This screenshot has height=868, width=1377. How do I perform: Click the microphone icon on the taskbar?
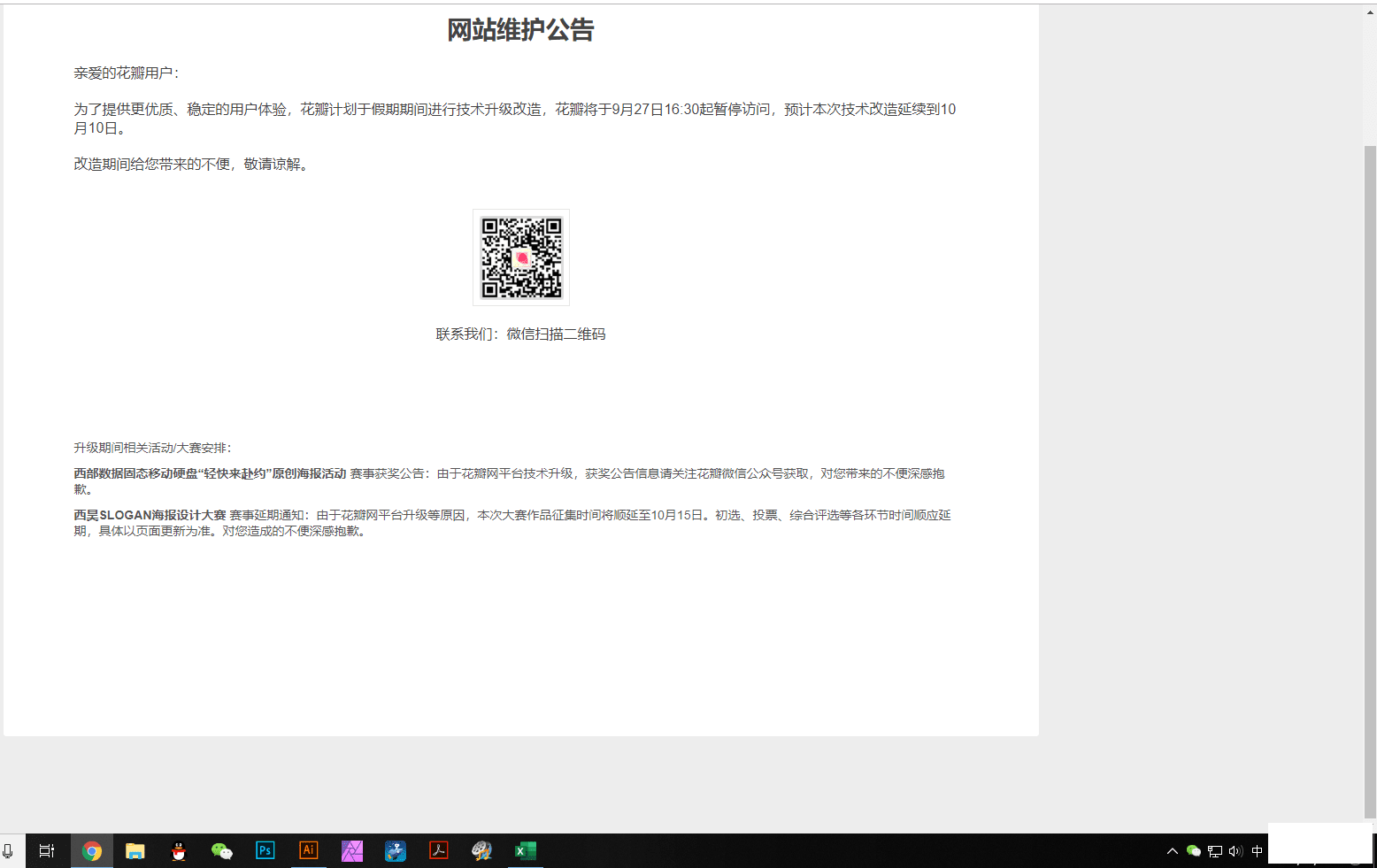click(8, 851)
